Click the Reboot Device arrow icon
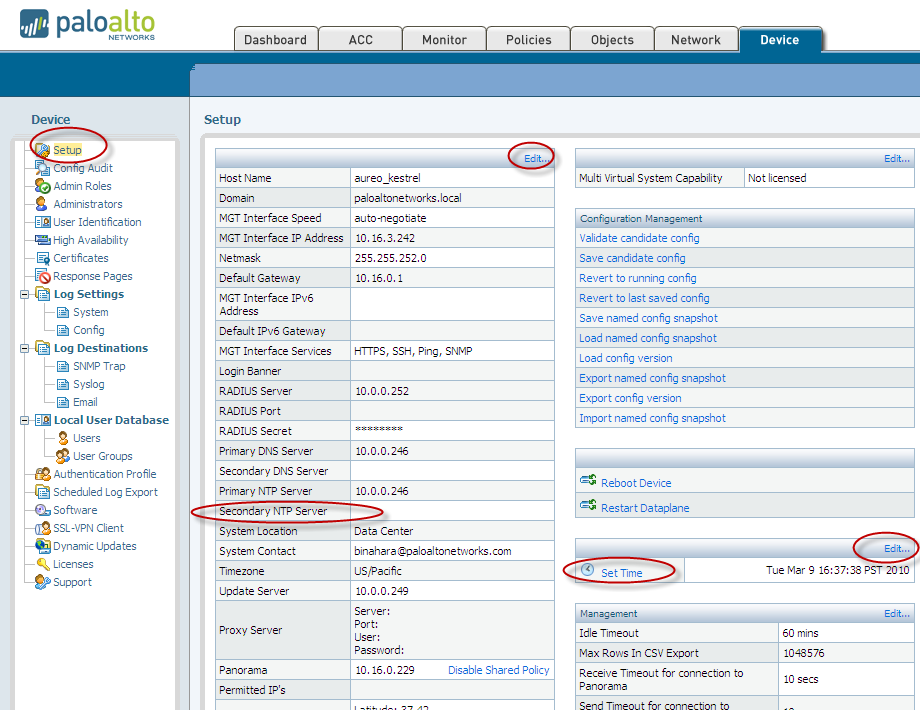The height and width of the screenshot is (710, 920). coord(588,480)
